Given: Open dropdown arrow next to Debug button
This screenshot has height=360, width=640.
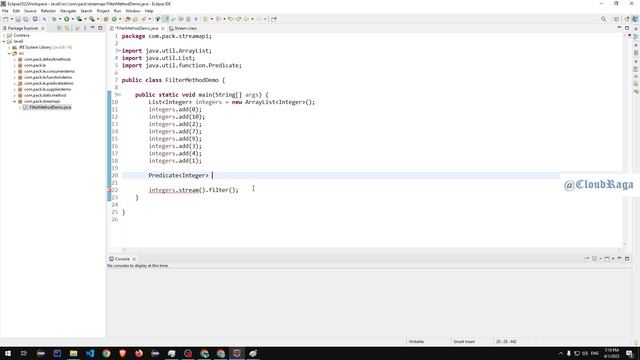Looking at the screenshot, I should [60, 19].
